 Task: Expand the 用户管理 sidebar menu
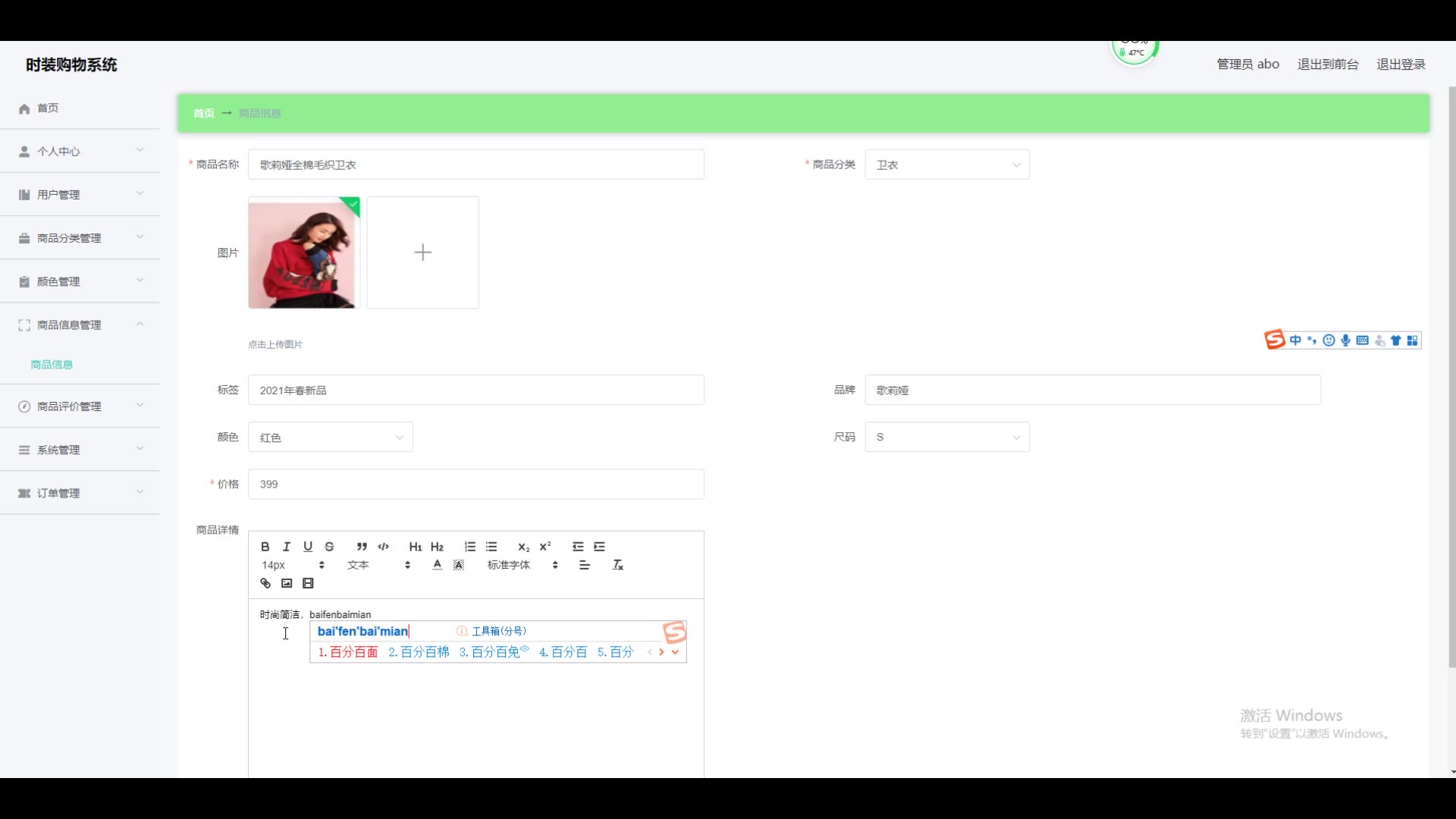80,194
